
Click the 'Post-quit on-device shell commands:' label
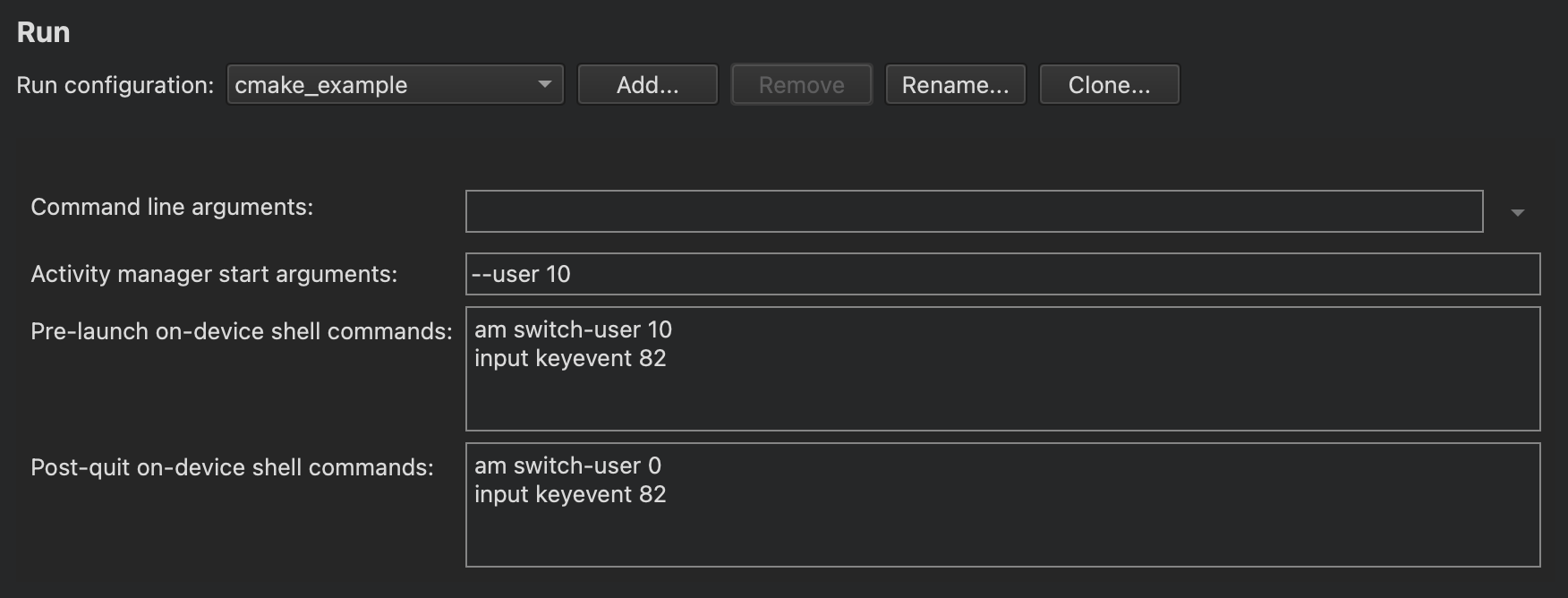click(x=232, y=467)
